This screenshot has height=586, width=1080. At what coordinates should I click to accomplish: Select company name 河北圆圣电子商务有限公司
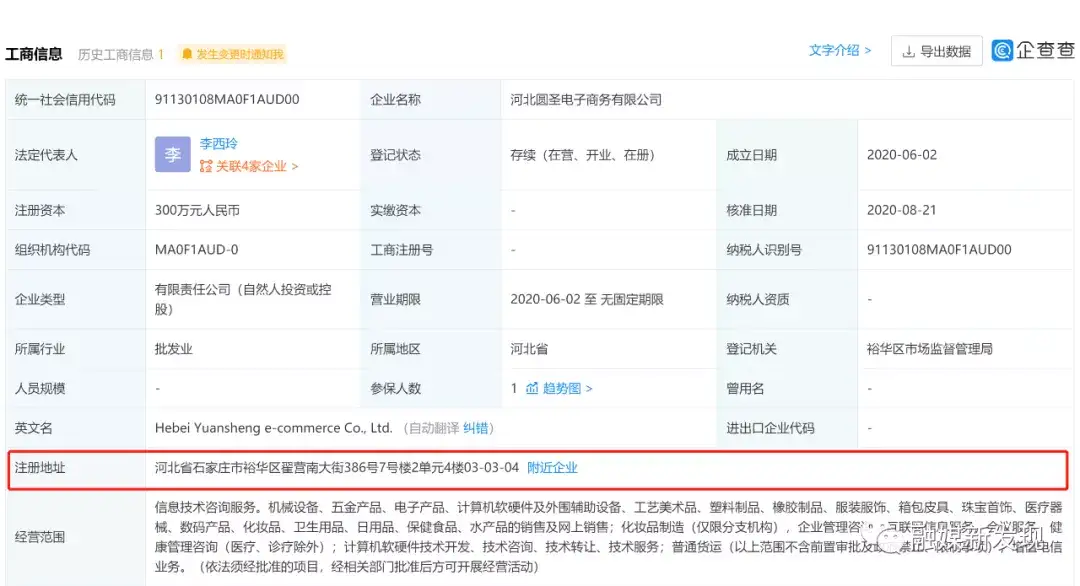[x=585, y=99]
